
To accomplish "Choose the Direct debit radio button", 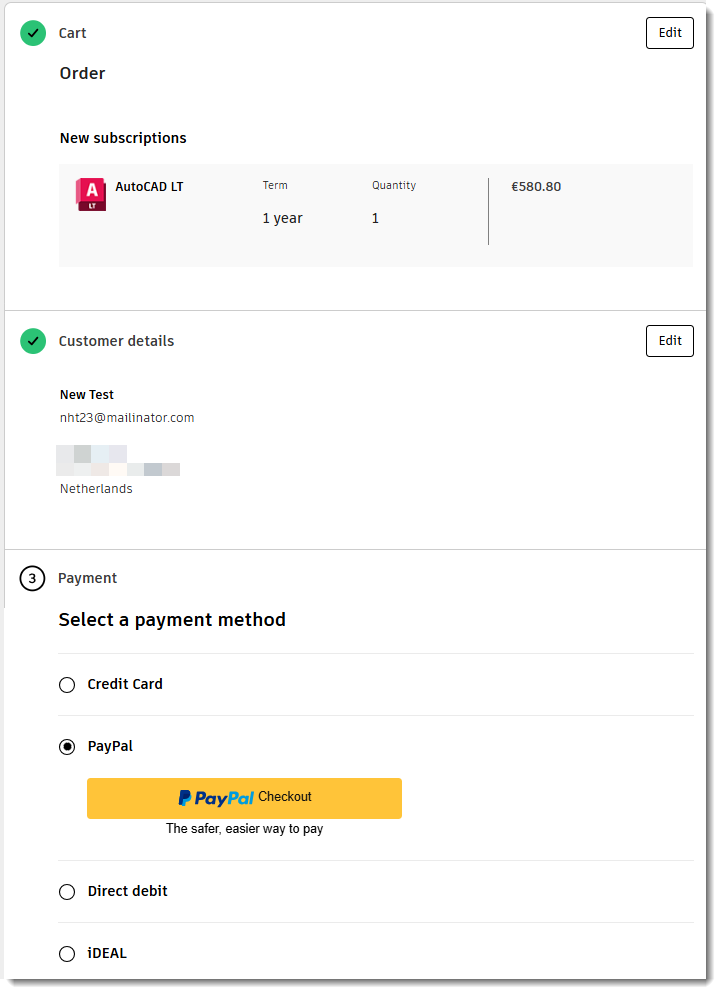I will tap(67, 892).
